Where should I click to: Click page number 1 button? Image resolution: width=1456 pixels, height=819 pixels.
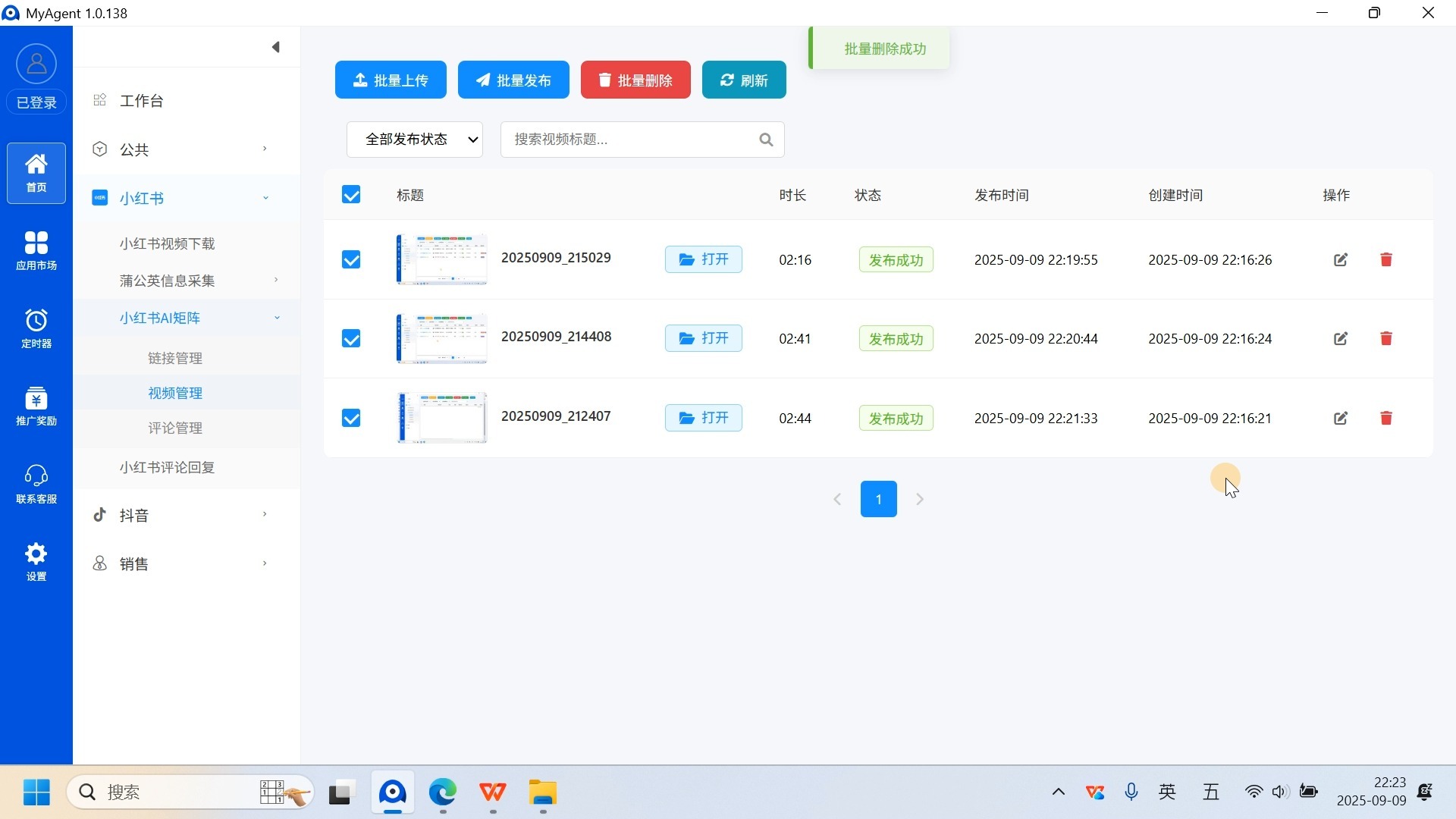click(879, 499)
